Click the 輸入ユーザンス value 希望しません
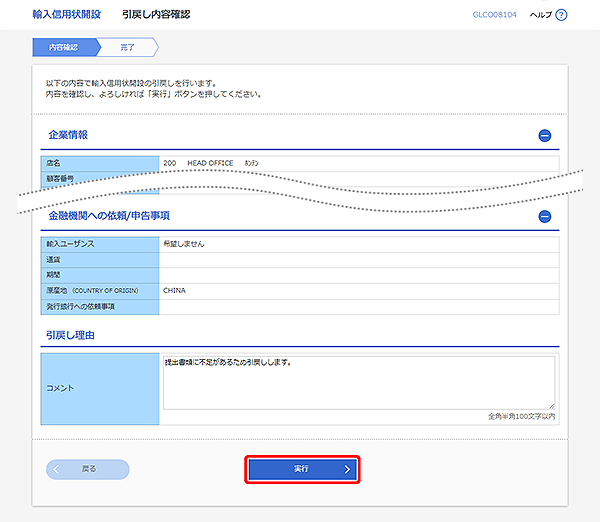Viewport: 600px width, 522px height. tap(184, 243)
